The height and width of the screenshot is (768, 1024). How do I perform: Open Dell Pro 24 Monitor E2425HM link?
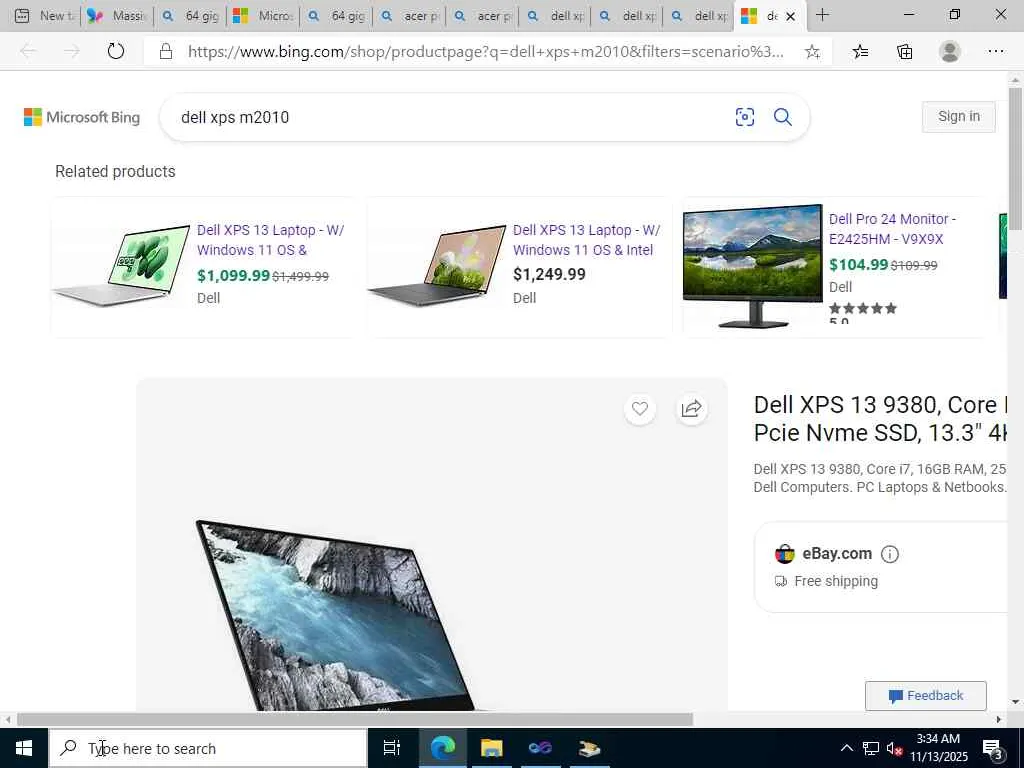pyautogui.click(x=892, y=229)
